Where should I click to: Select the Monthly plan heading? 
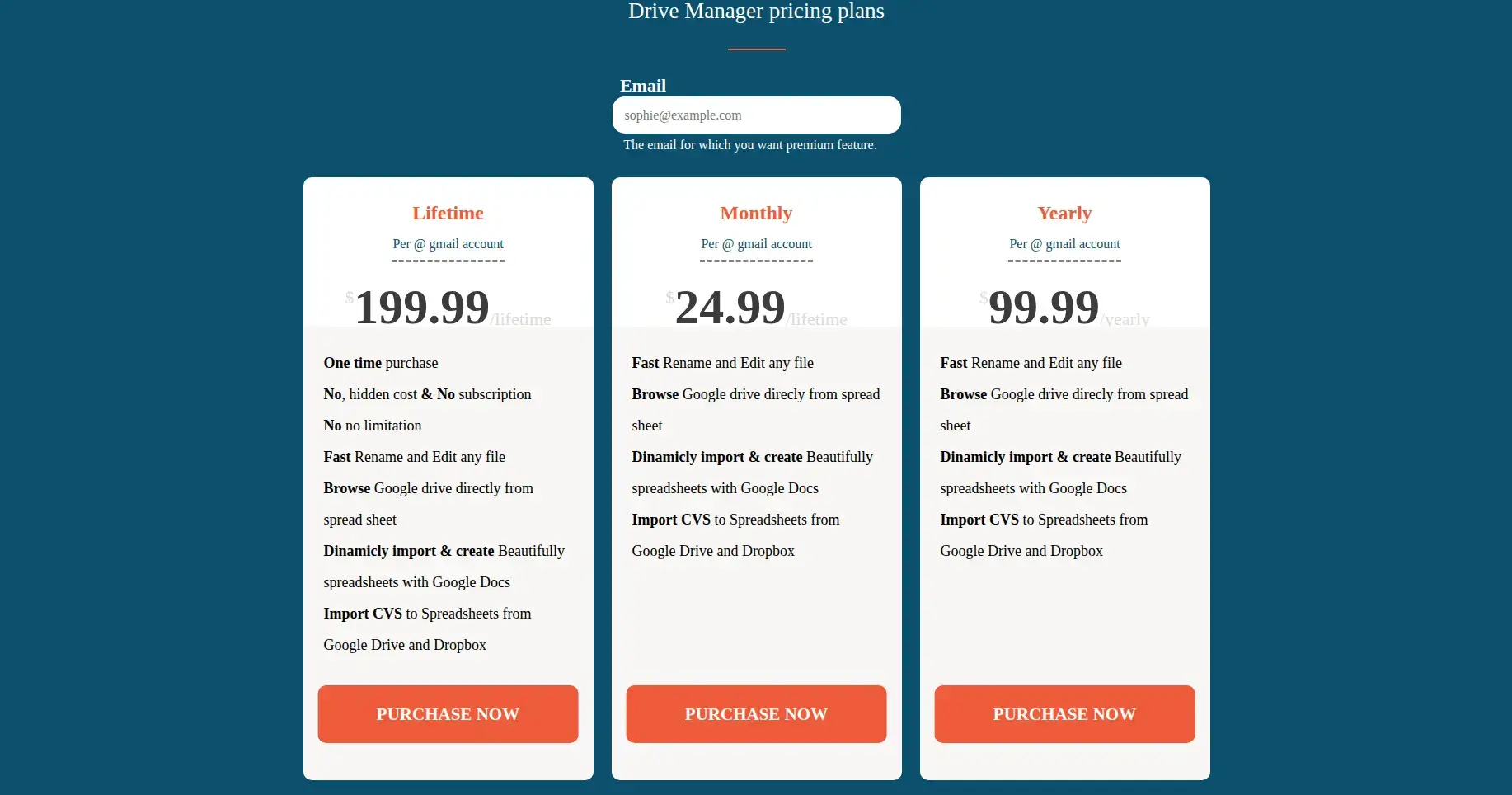756,214
